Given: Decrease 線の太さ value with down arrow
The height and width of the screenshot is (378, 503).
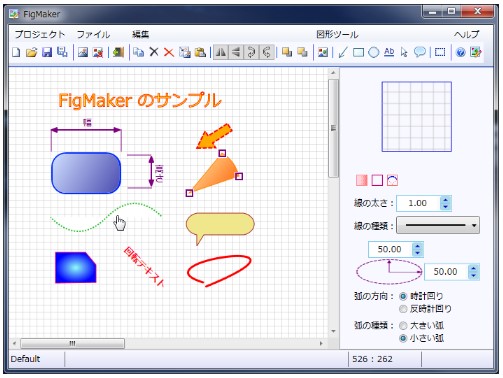Looking at the screenshot, I should click(x=446, y=207).
